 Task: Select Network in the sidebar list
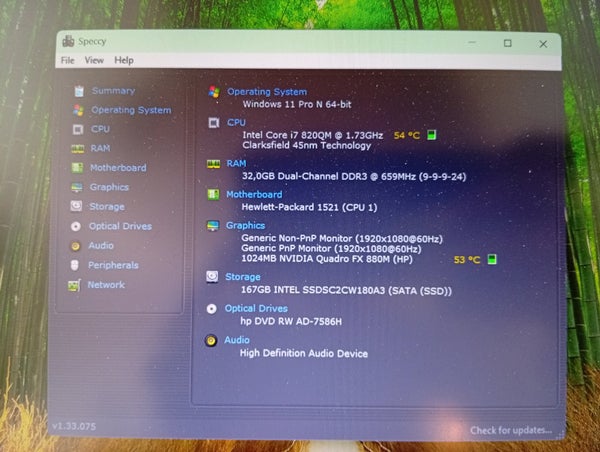106,285
